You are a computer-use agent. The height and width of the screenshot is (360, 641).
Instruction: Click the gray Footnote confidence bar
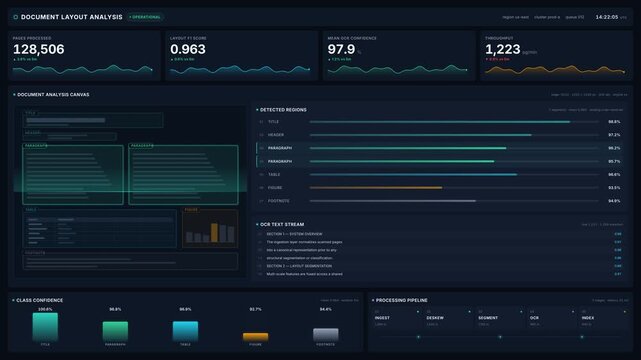tap(393, 201)
